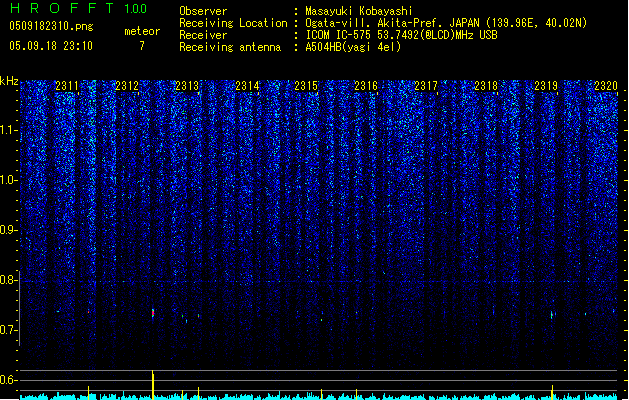Click the 0.8 kHz axis label
The height and width of the screenshot is (400, 629).
[8, 280]
